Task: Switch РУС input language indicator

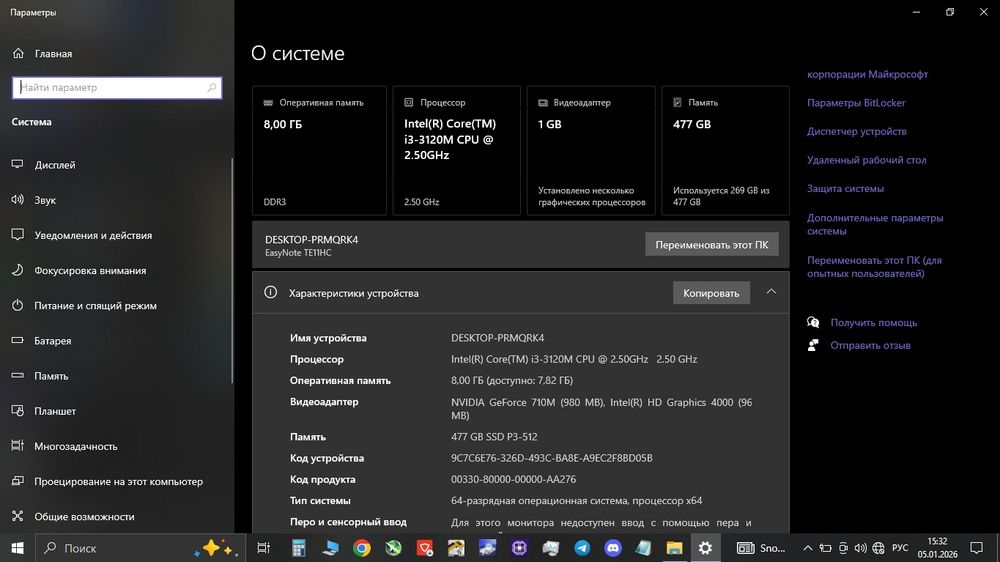Action: (900, 547)
